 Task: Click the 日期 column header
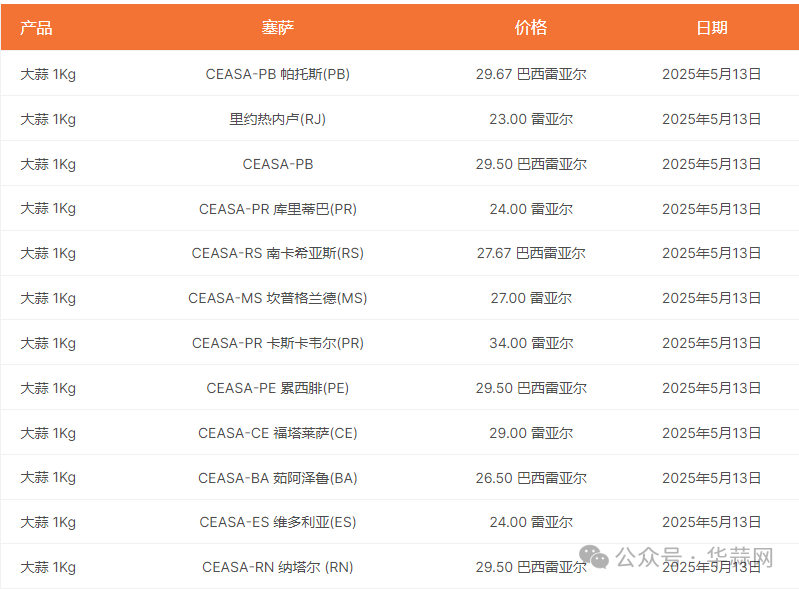click(x=711, y=28)
